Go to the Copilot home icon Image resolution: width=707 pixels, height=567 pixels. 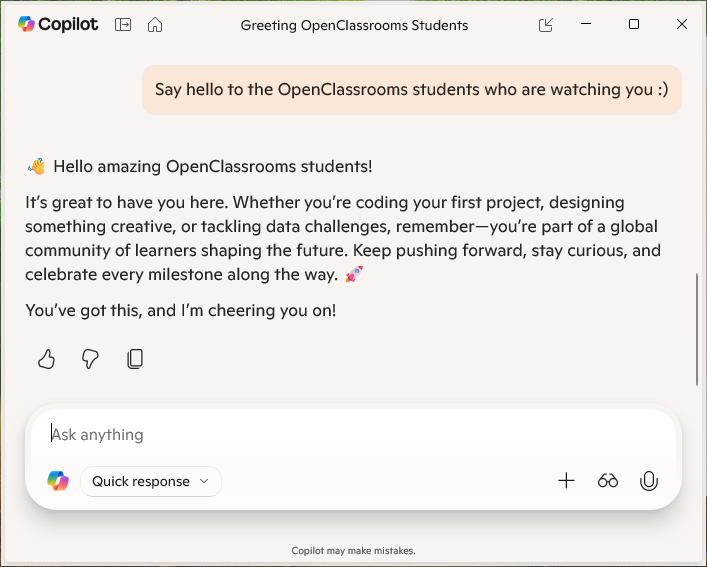(155, 24)
